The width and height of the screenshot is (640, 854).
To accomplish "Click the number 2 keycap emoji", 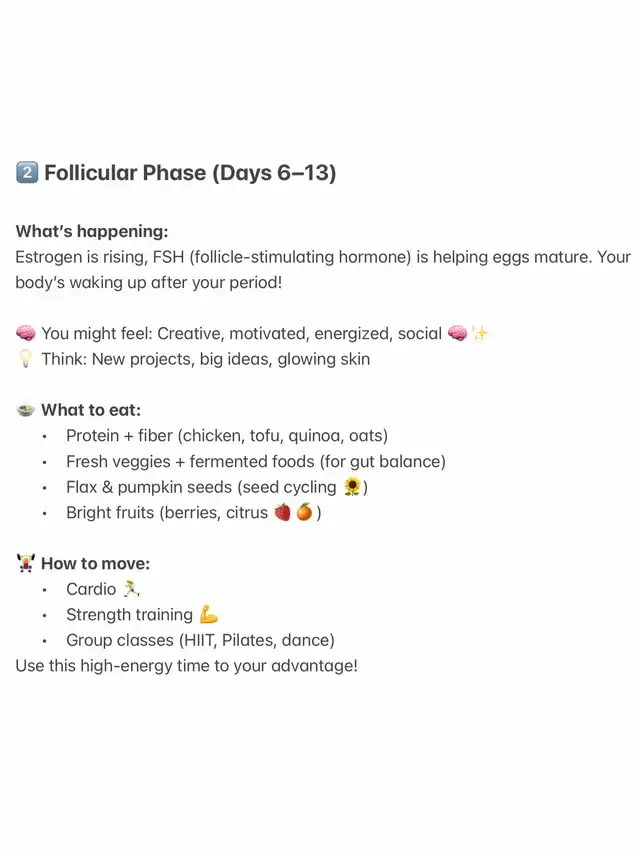I will point(27,173).
